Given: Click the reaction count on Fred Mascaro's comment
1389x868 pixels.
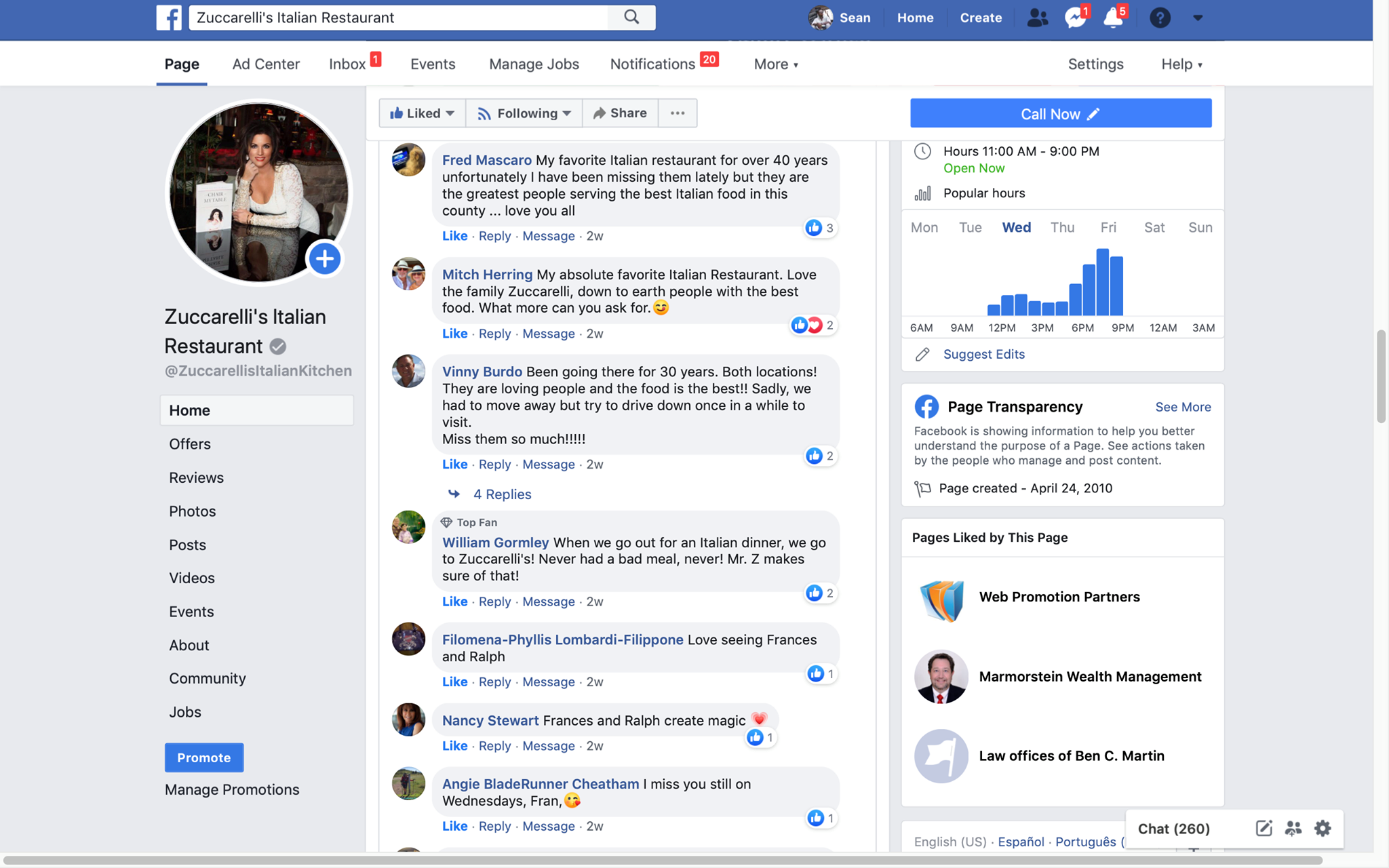Looking at the screenshot, I should pos(820,228).
